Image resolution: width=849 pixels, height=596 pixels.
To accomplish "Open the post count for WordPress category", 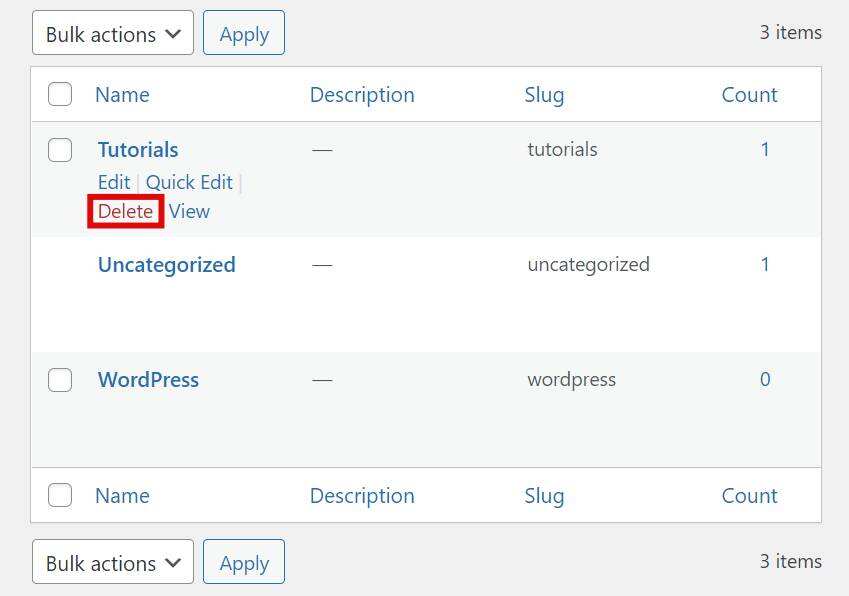I will pyautogui.click(x=765, y=380).
